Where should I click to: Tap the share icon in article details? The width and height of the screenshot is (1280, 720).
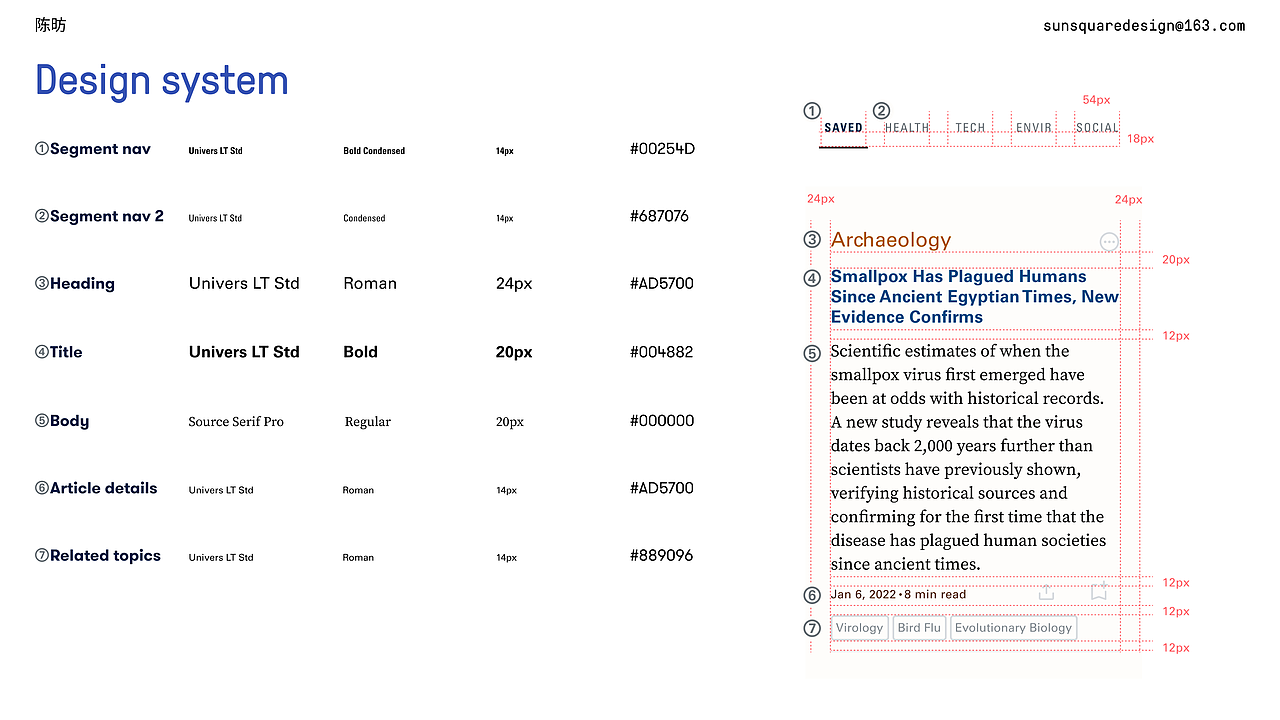[1046, 593]
